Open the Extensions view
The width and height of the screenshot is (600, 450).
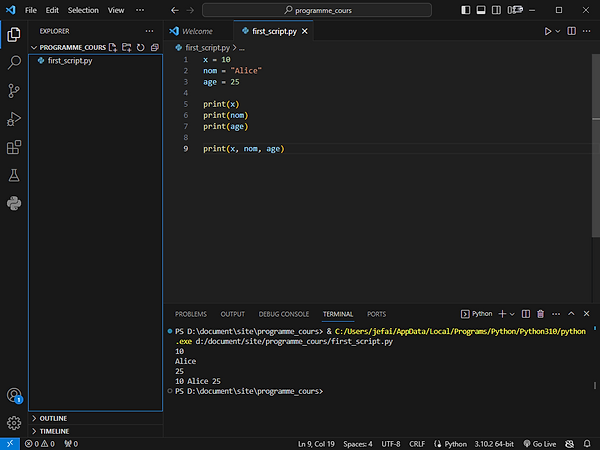pos(14,147)
